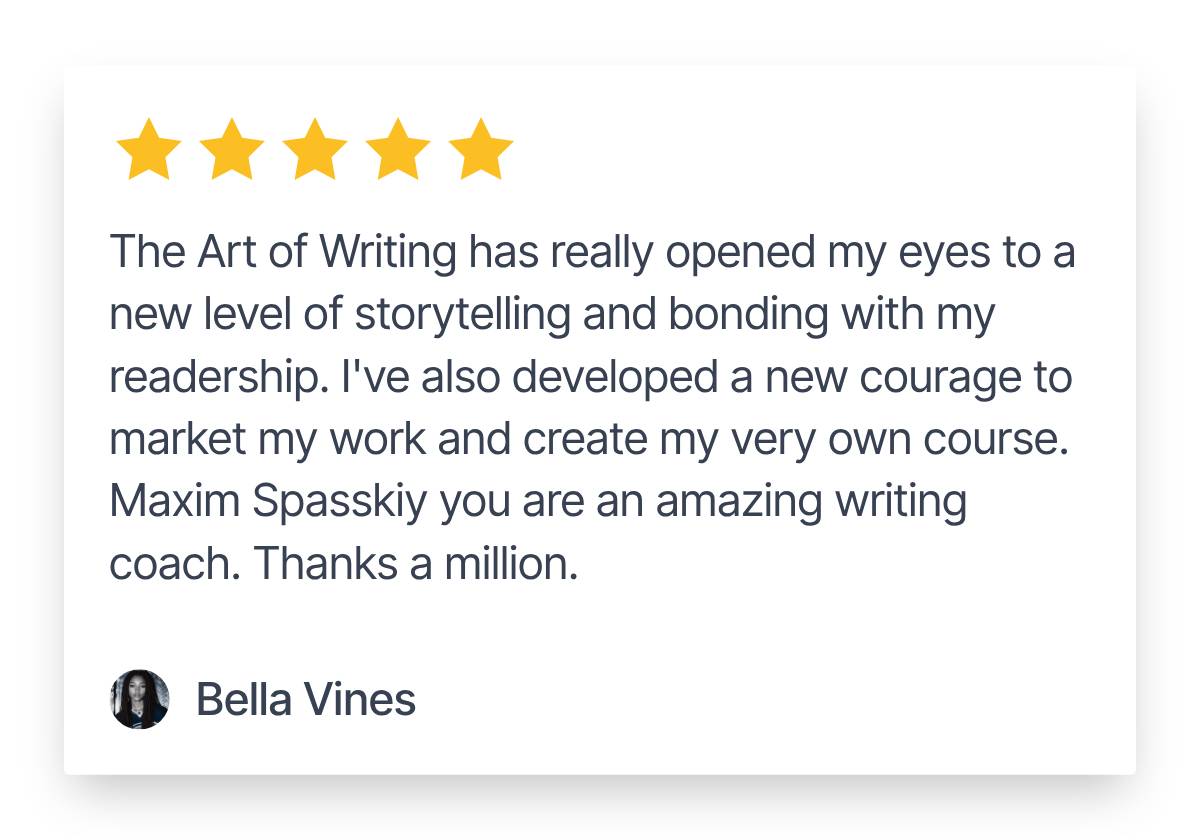Click the second rating star

tap(231, 150)
